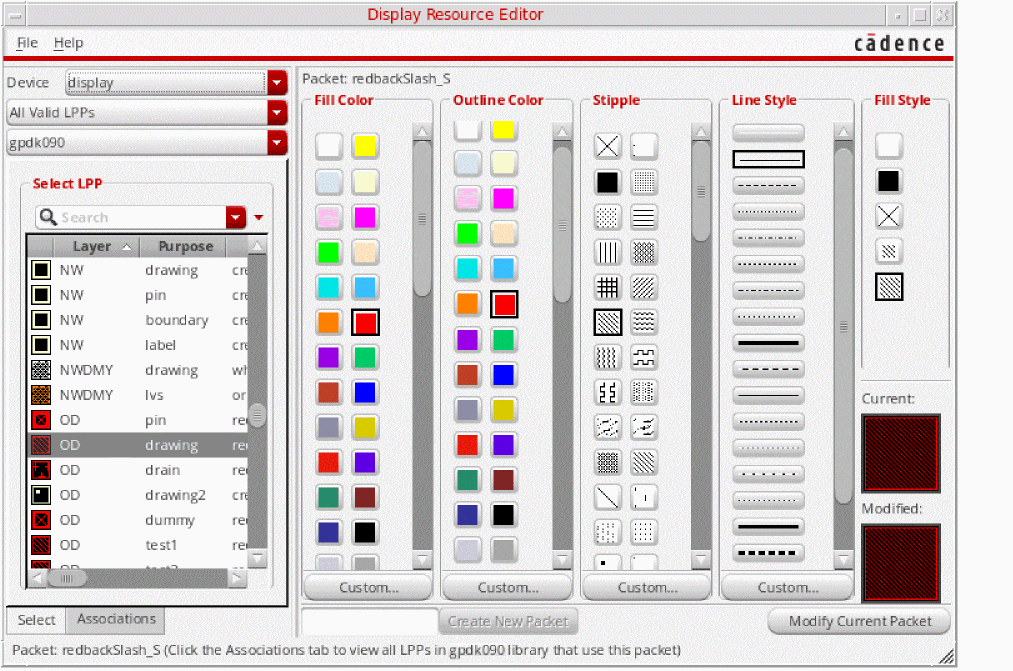Click the NWDMY lvs orange layer icon
This screenshot has height=671, width=1013.
click(x=41, y=395)
